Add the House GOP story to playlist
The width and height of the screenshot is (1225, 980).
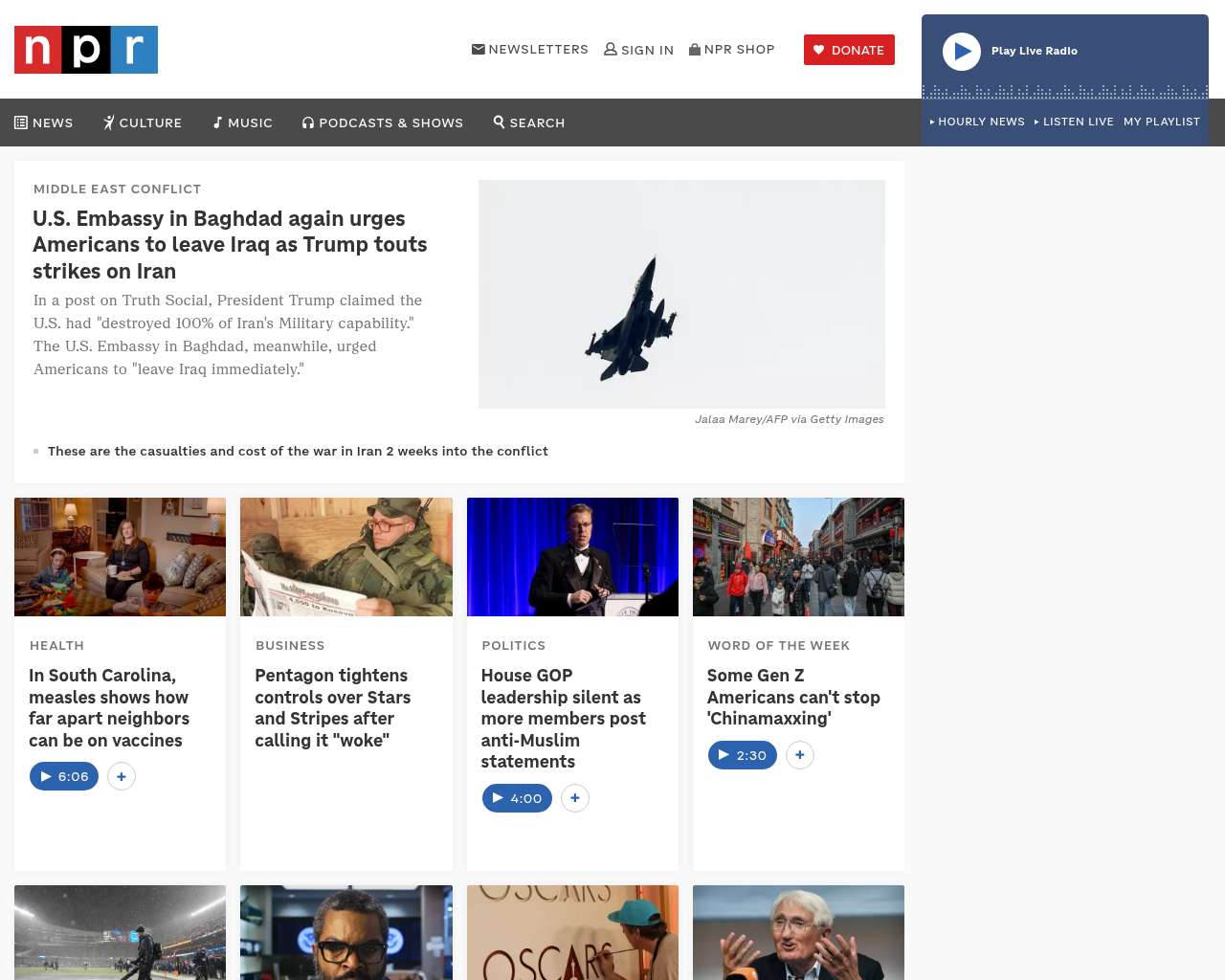click(575, 798)
